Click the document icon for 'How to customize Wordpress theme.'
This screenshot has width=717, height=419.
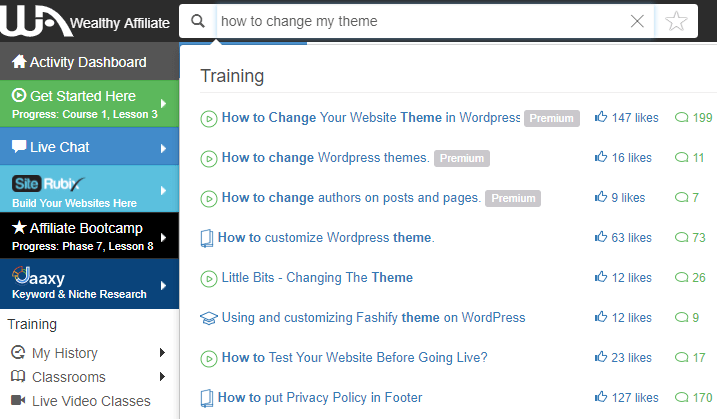coord(207,238)
